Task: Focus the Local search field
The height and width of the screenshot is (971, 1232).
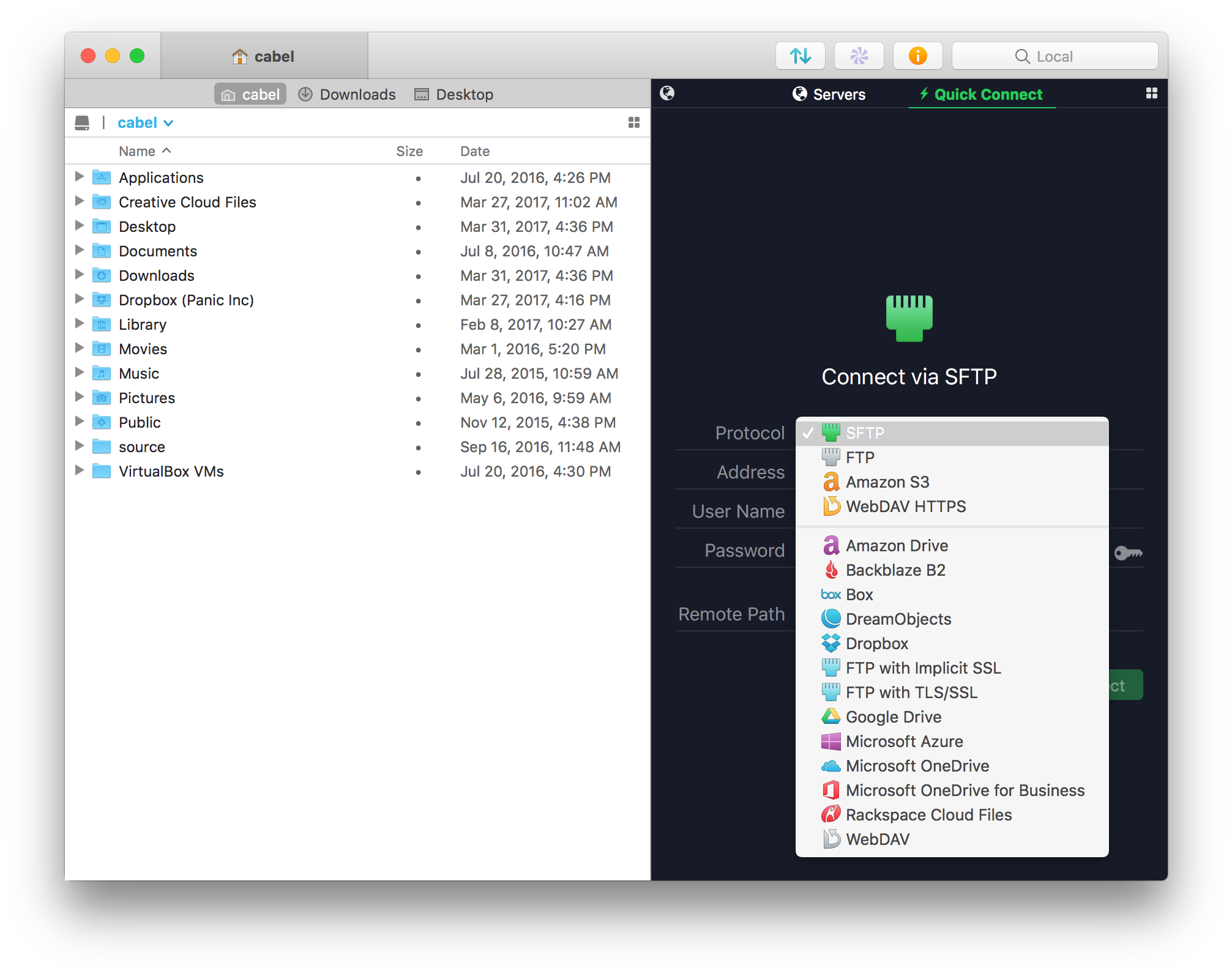Action: 1055,56
